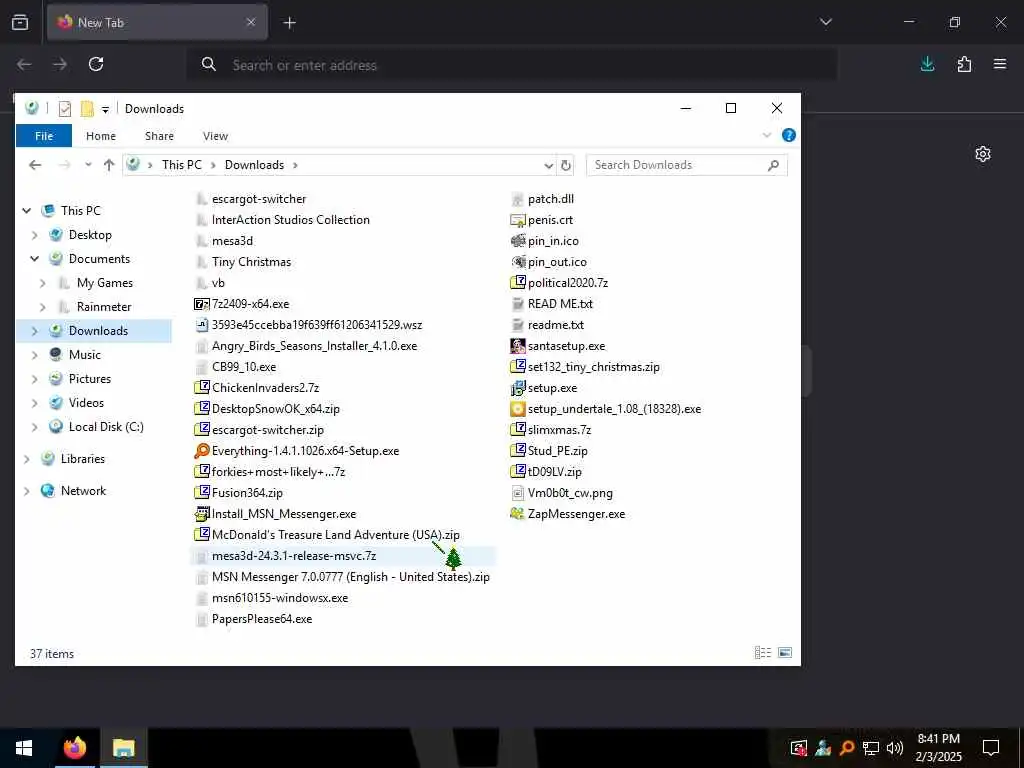Click the political2020.7z archive icon
The height and width of the screenshot is (768, 1024).
[518, 283]
